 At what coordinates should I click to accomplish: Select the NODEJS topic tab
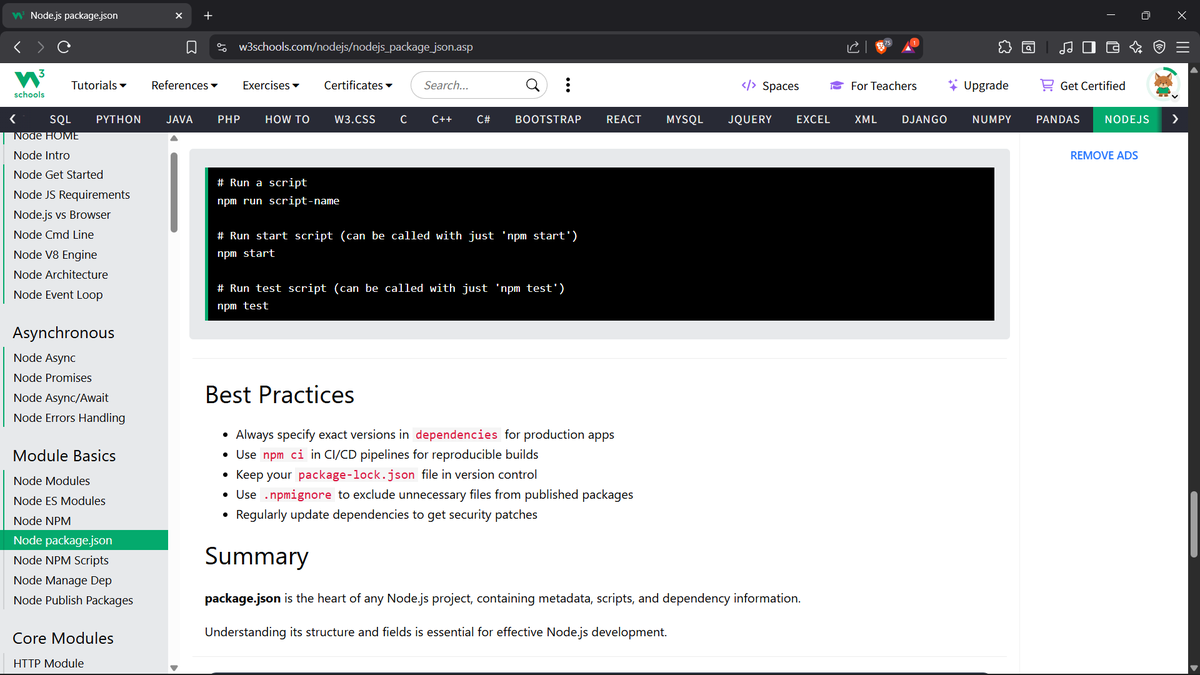1127,119
